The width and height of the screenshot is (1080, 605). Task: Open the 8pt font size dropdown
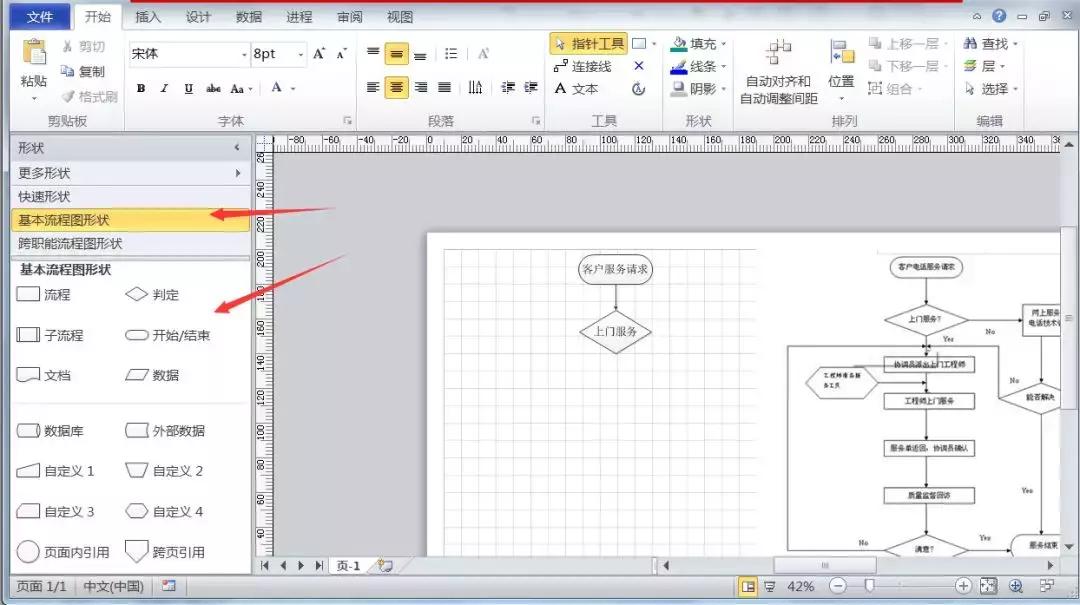point(300,54)
